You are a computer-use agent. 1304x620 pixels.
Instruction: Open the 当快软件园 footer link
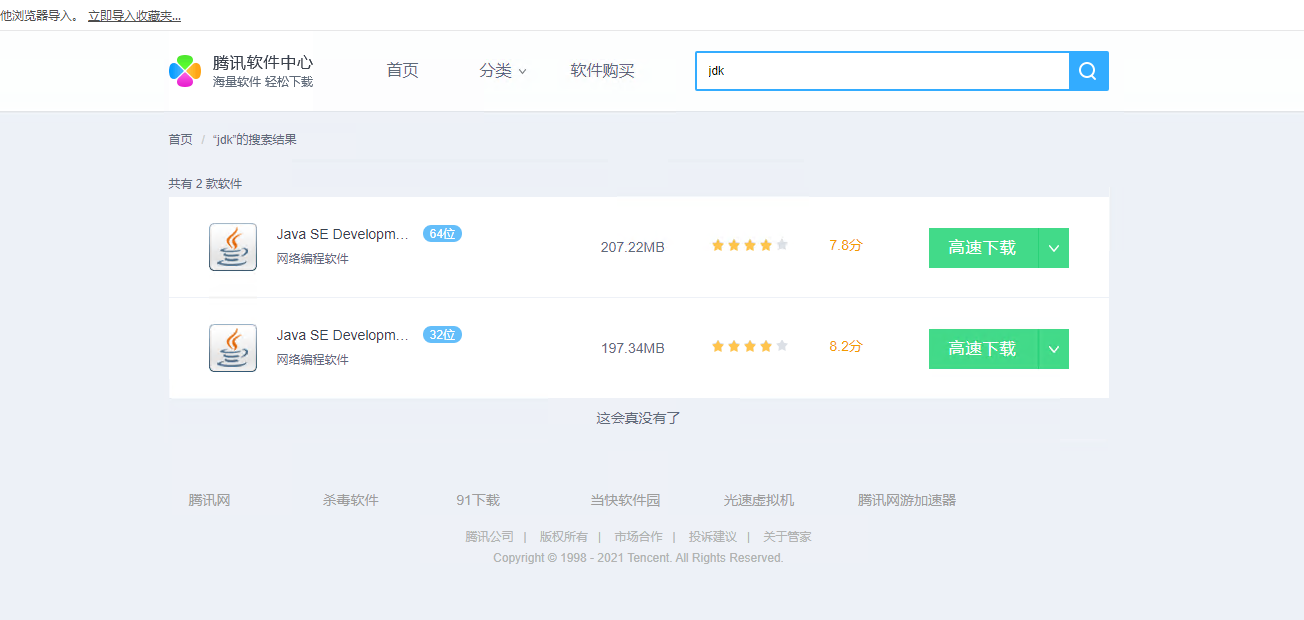[625, 500]
